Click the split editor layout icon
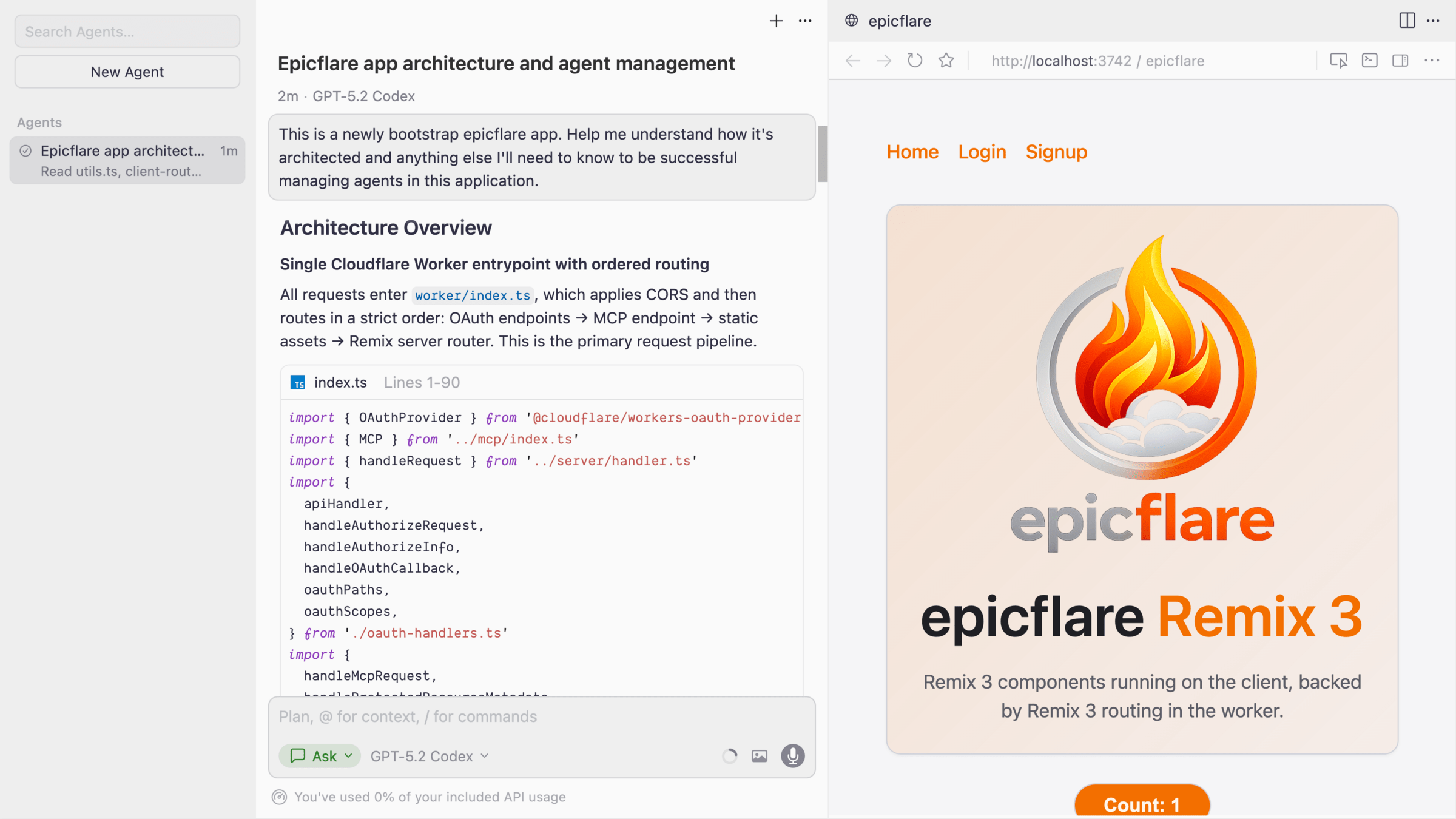The width and height of the screenshot is (1456, 819). (x=1407, y=21)
